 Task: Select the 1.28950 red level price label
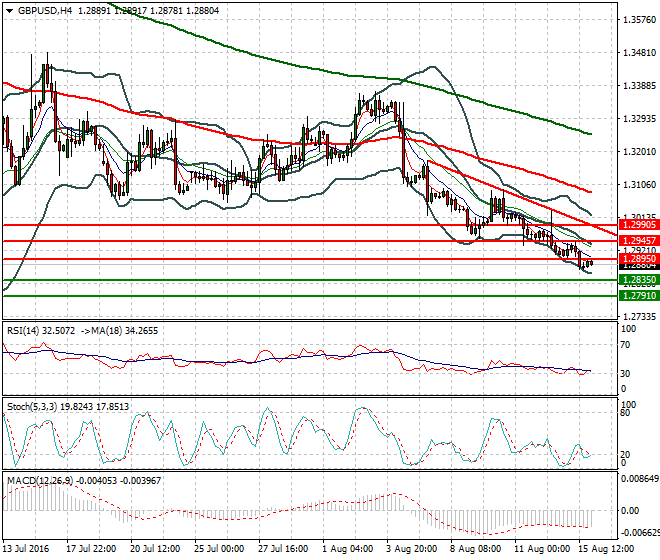click(x=639, y=259)
